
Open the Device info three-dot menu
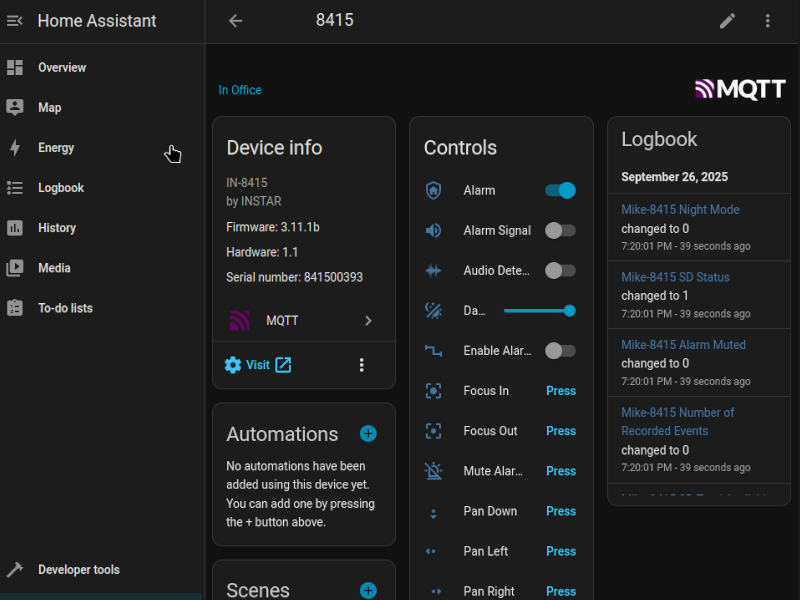point(361,365)
